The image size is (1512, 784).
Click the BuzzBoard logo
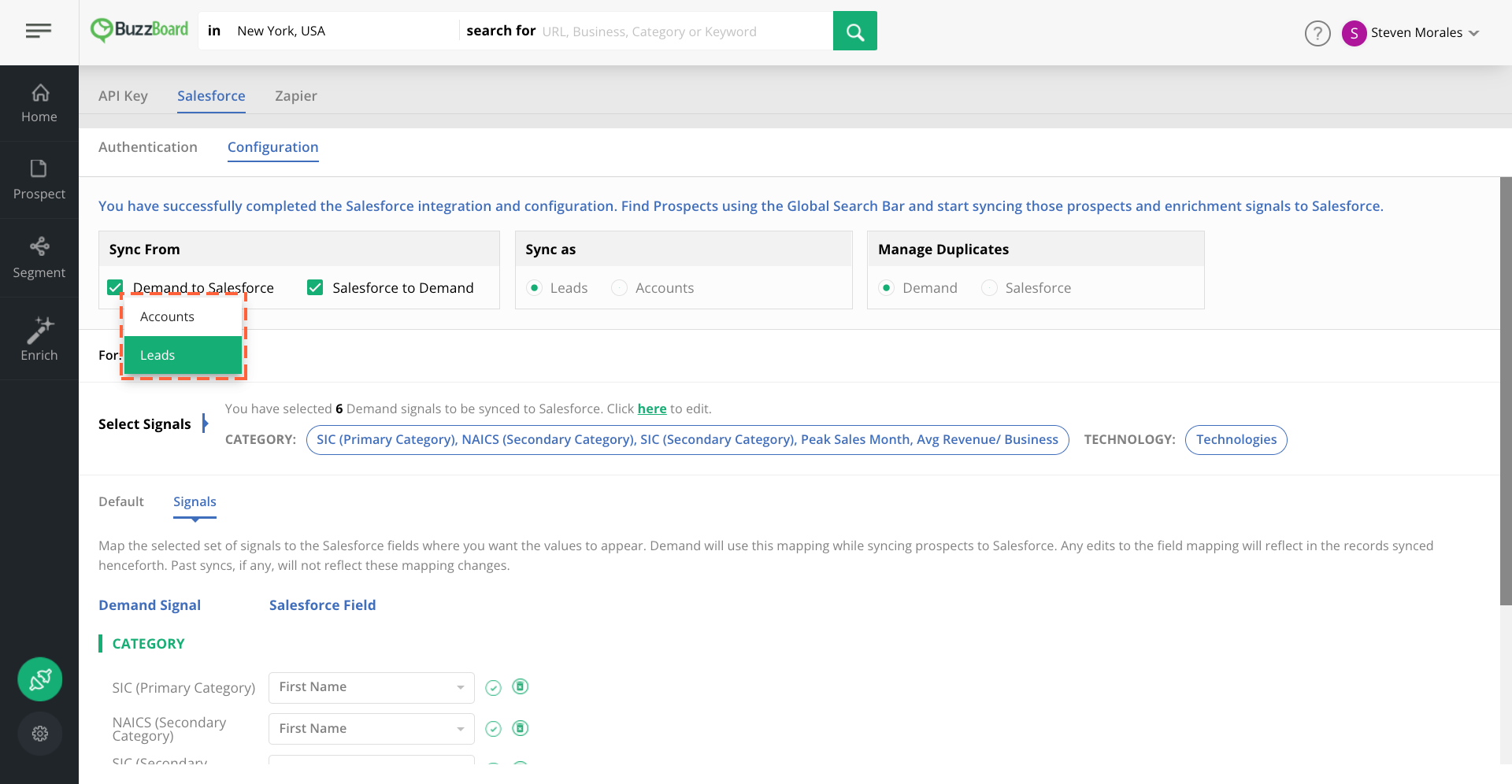click(139, 30)
